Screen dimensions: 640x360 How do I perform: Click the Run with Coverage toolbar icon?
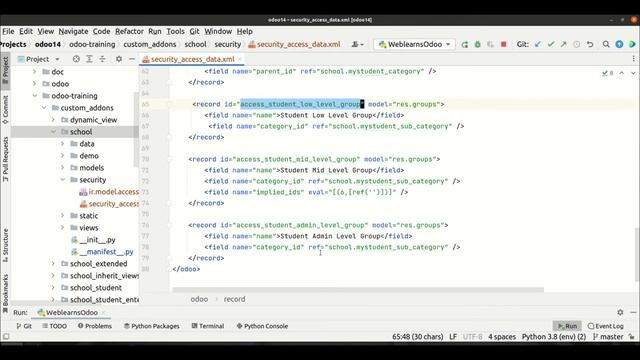(490, 44)
